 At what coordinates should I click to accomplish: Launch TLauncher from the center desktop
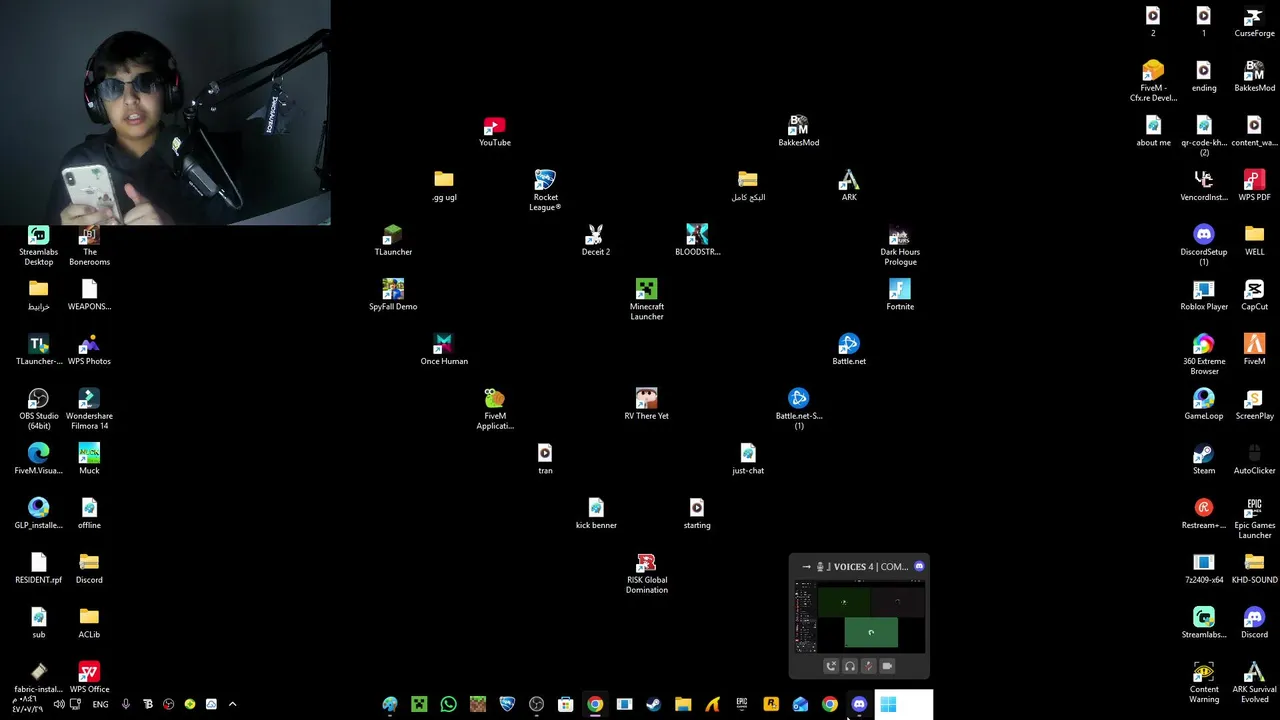[x=392, y=241]
